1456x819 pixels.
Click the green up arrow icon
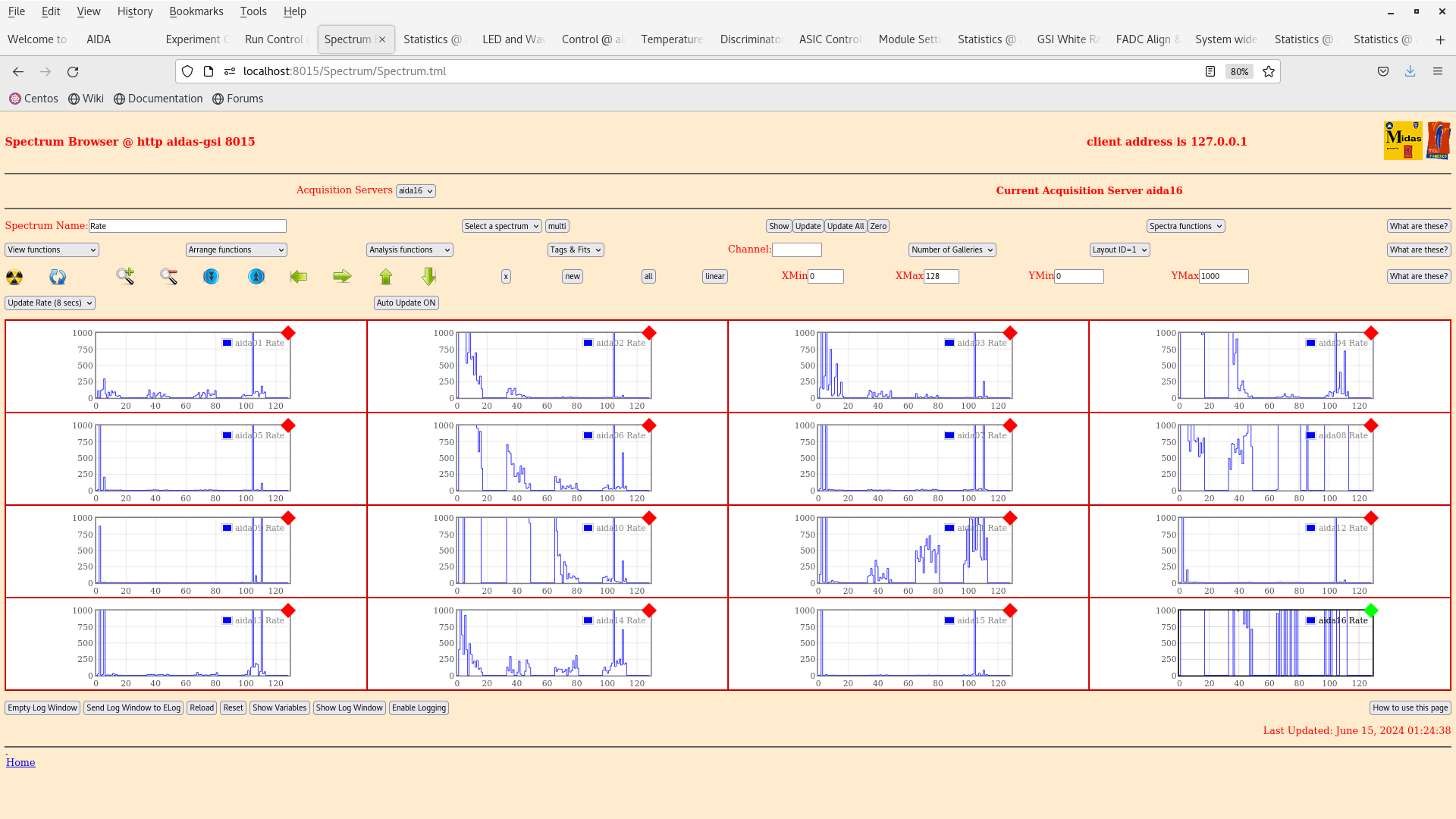pyautogui.click(x=386, y=277)
